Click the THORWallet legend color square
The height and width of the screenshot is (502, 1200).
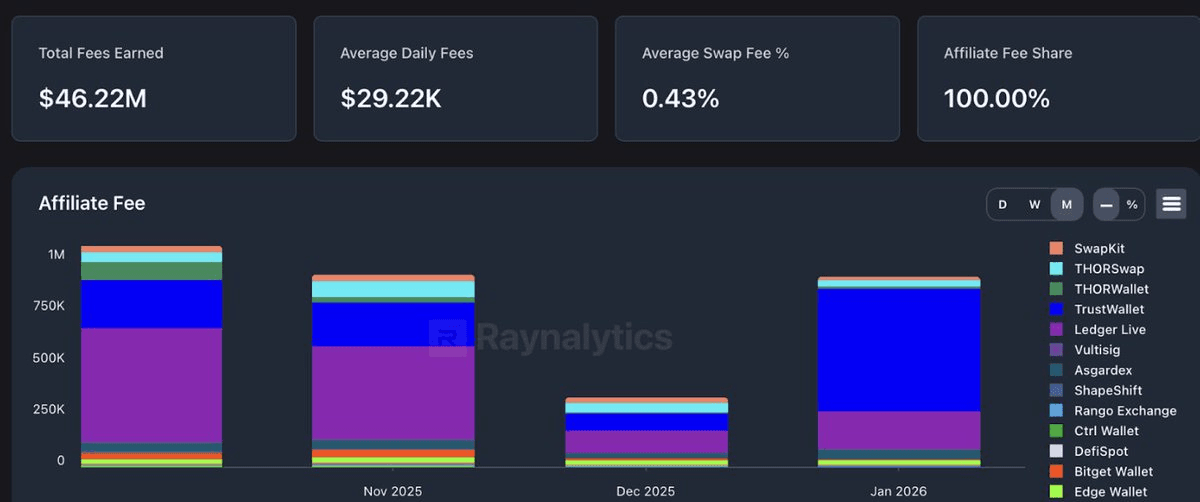1056,289
